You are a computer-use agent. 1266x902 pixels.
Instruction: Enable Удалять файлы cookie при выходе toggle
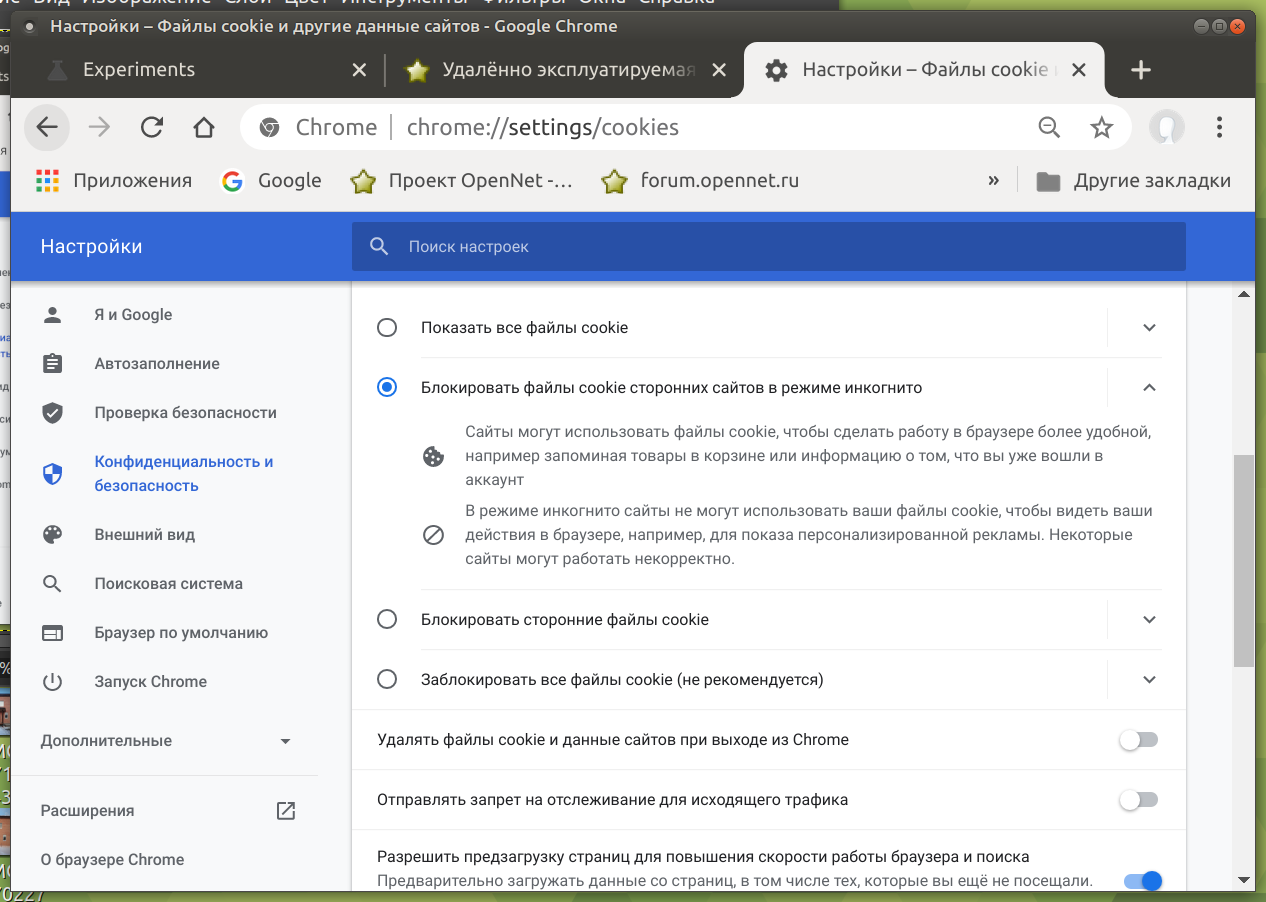(x=1138, y=740)
